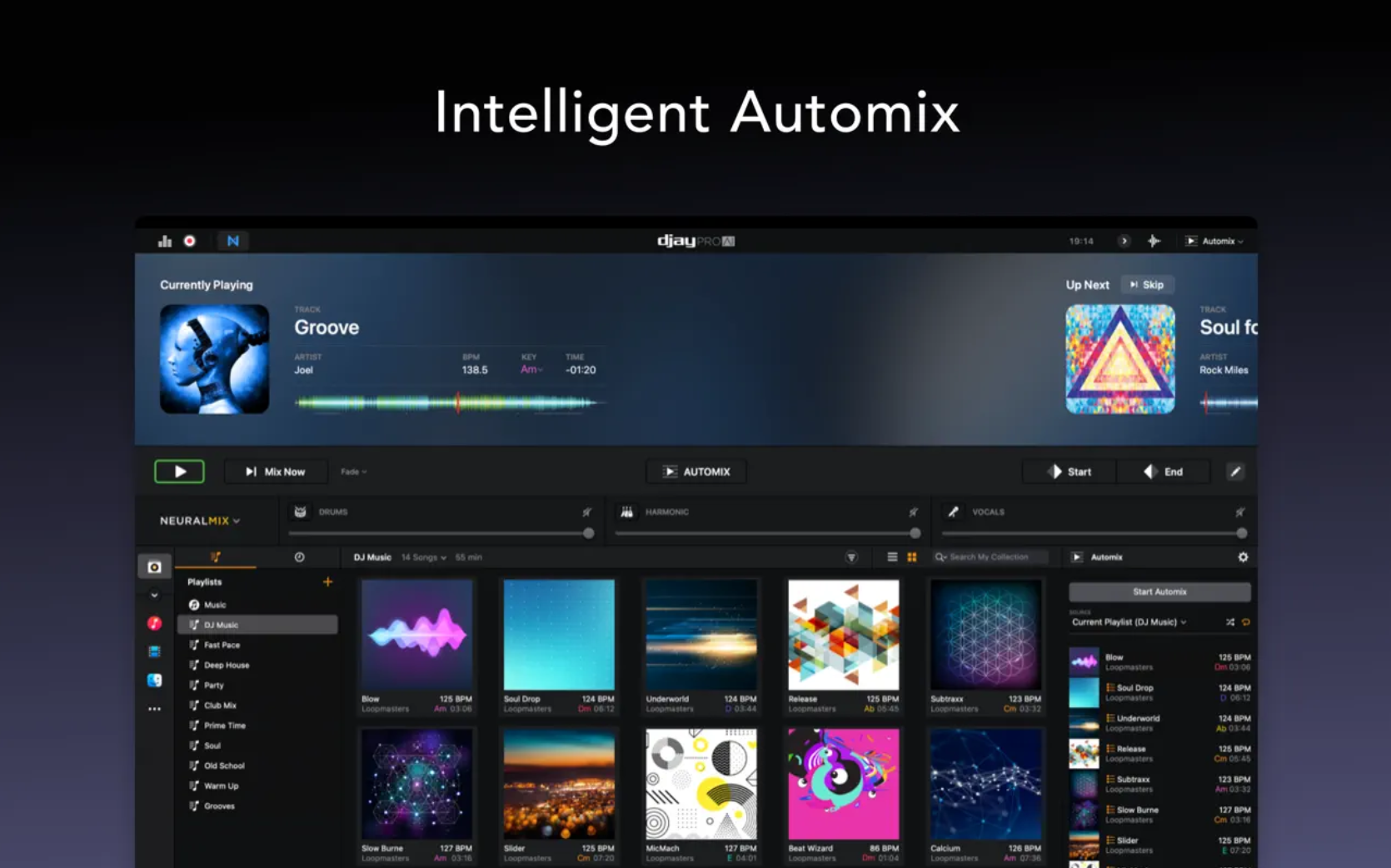Click the forward arrow circle near the clock

1124,241
